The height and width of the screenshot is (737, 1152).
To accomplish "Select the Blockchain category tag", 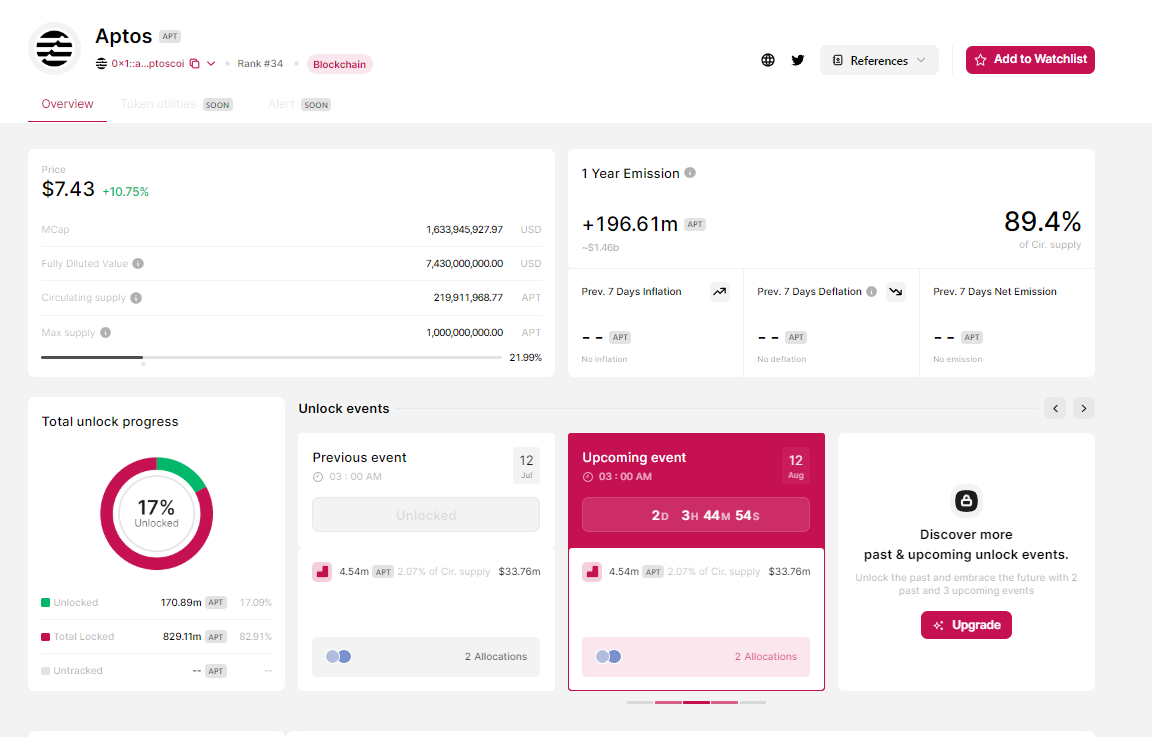I will 339,64.
